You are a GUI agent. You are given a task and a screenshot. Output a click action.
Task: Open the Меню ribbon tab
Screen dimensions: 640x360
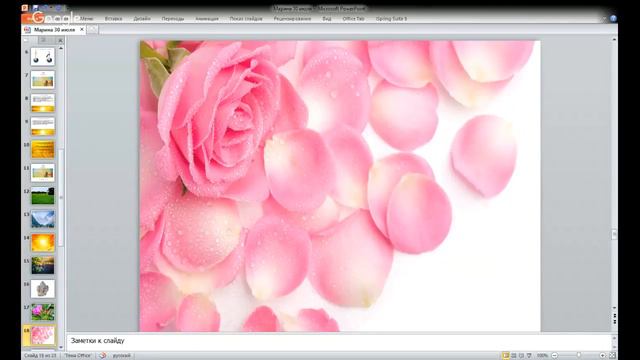[x=86, y=19]
